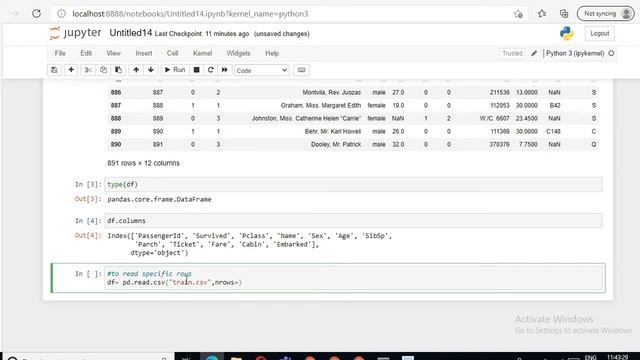Click the Last Checkpoint text
The width and height of the screenshot is (640, 360).
202,34
